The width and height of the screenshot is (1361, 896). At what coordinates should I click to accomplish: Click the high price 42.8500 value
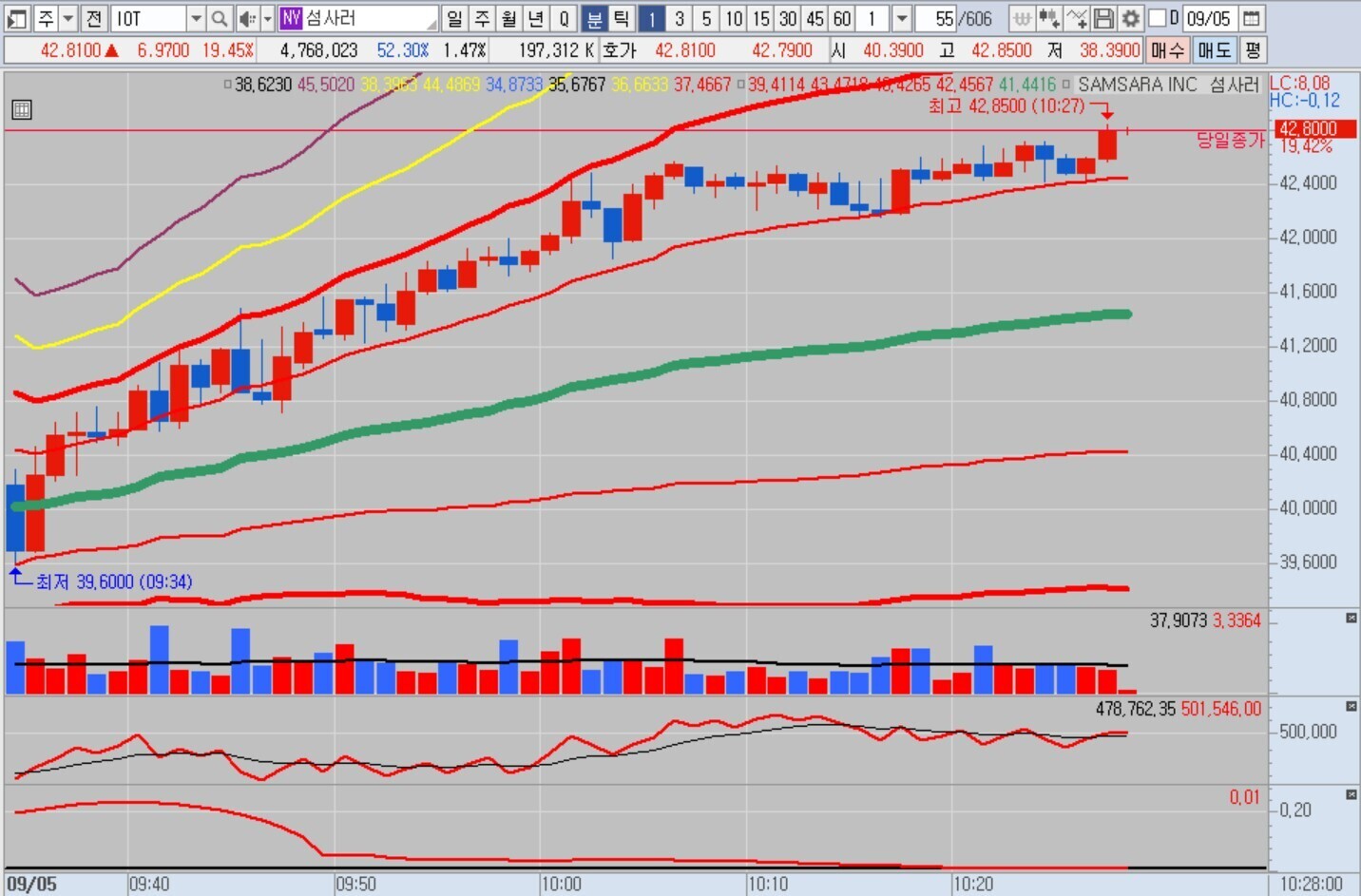coord(1001,49)
